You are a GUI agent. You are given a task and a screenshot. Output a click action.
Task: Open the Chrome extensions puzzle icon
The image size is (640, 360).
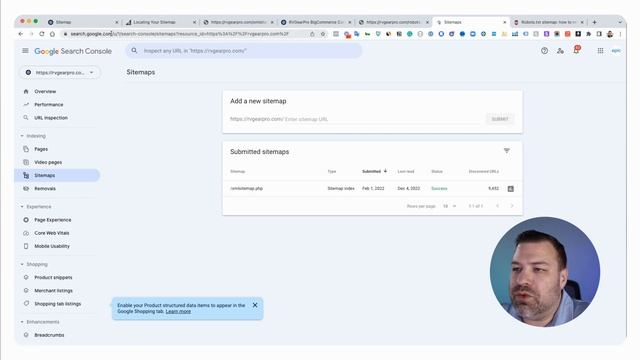589,34
